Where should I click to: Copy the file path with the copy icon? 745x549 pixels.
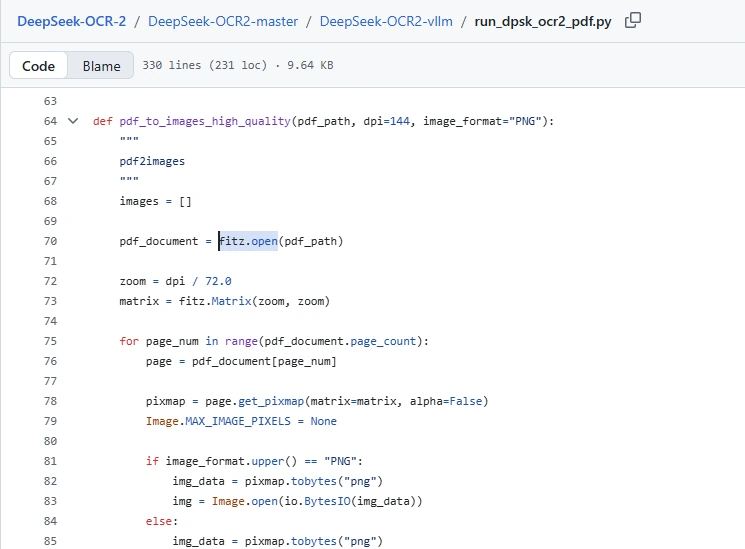click(632, 20)
